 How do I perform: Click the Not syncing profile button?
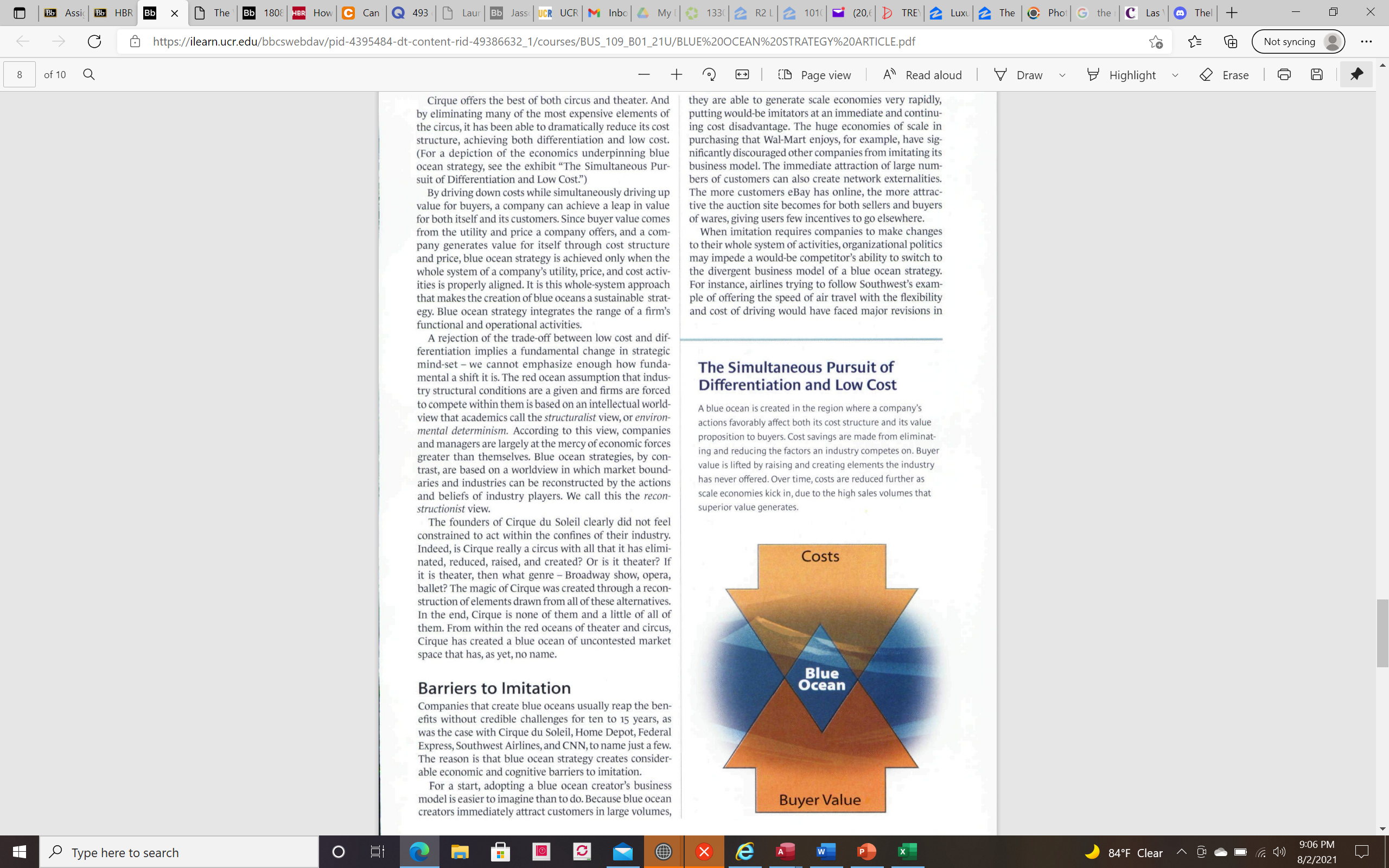click(1298, 41)
